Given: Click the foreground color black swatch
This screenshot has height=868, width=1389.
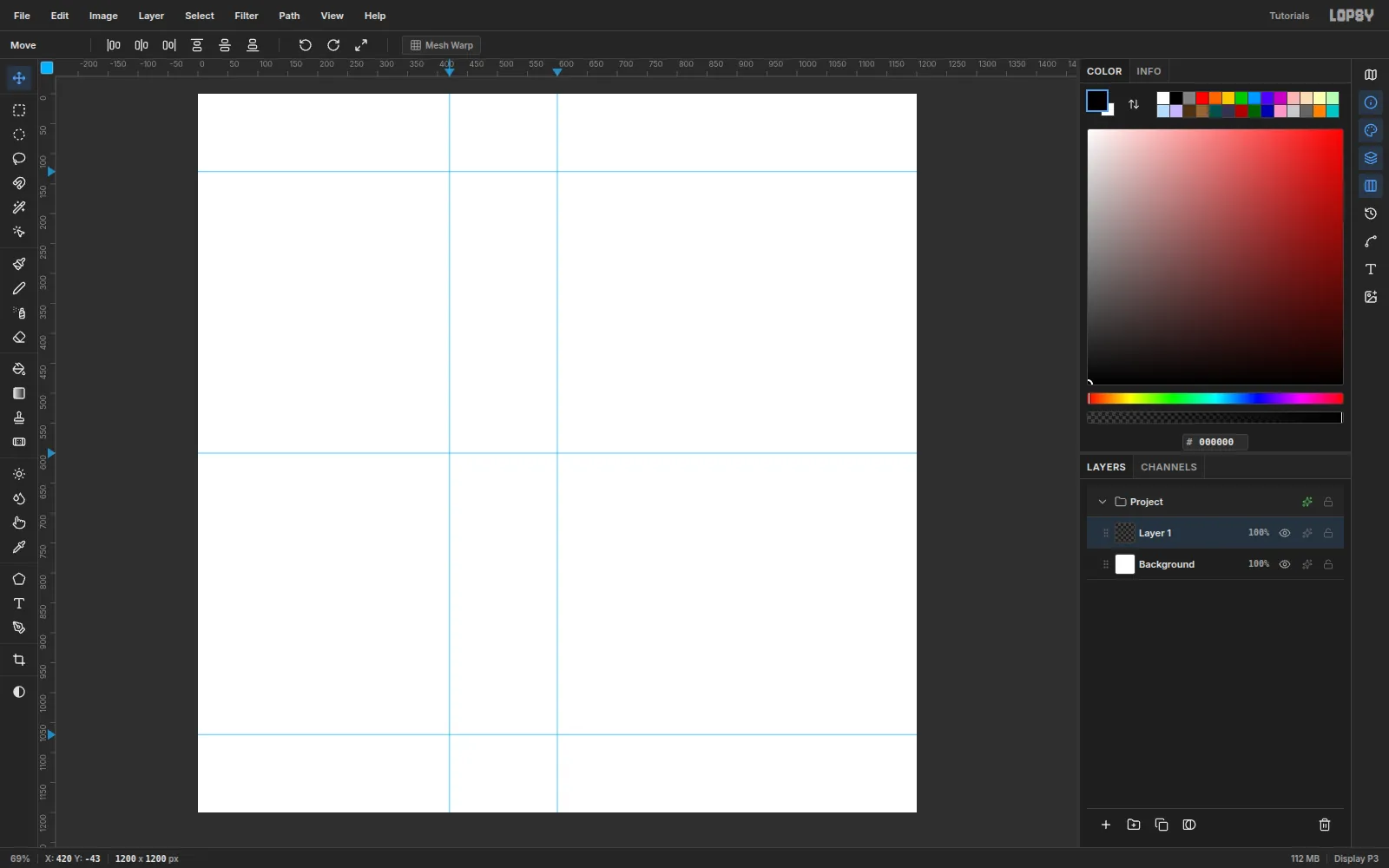Looking at the screenshot, I should 1096,101.
